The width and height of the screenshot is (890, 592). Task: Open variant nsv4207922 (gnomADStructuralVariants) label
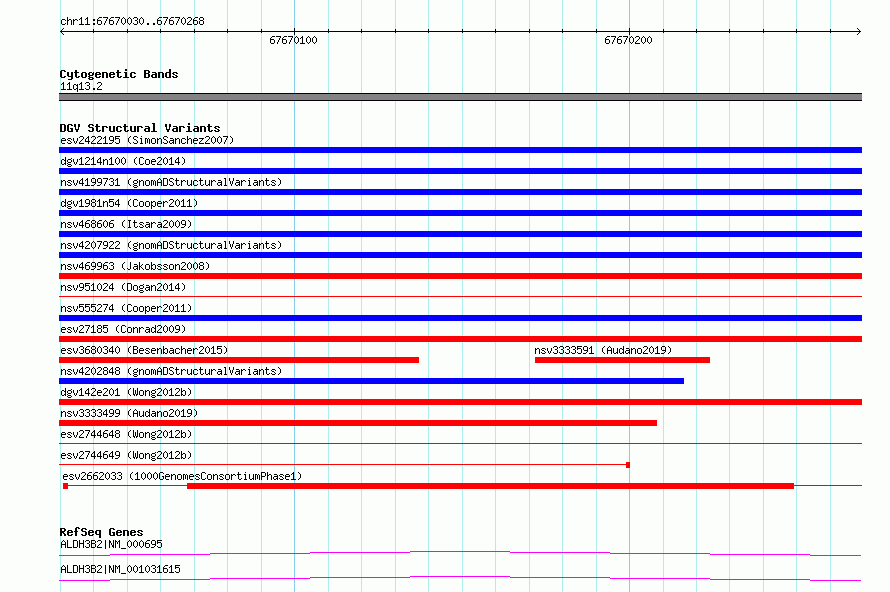click(171, 245)
